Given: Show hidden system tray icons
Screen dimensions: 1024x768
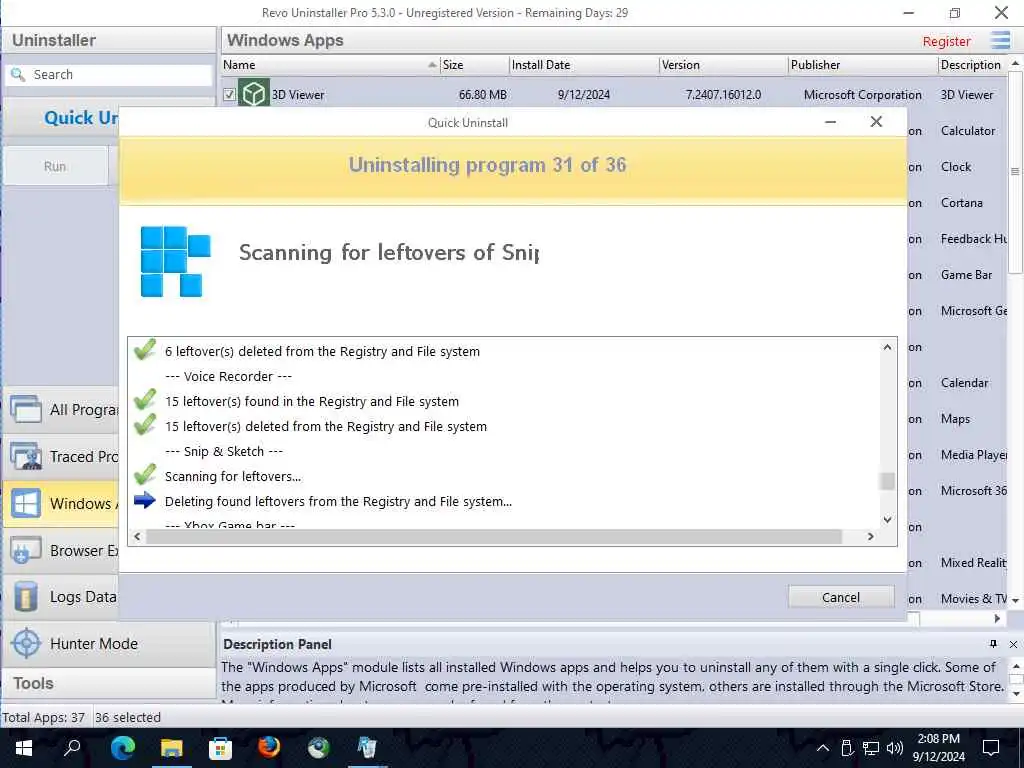Looking at the screenshot, I should pyautogui.click(x=823, y=748).
